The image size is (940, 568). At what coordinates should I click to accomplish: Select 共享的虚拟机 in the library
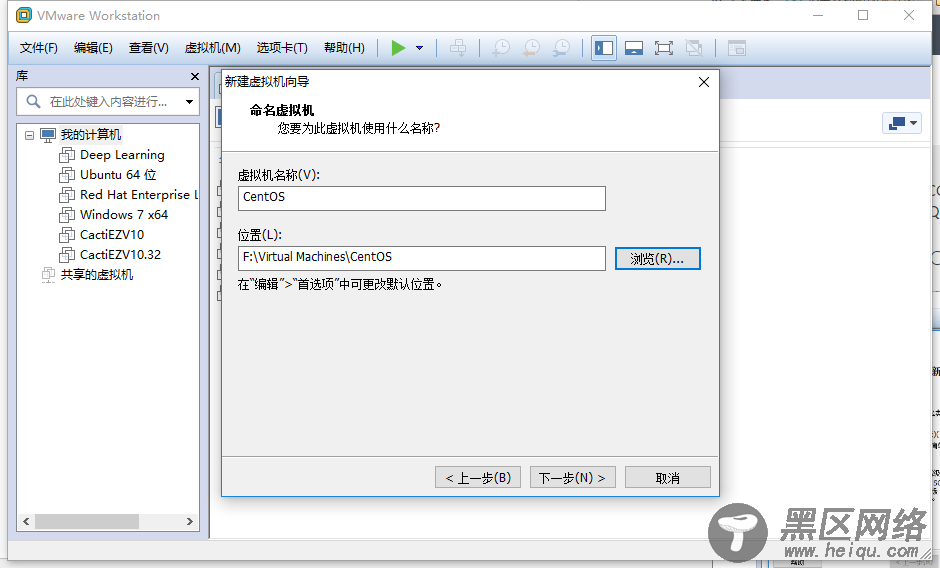[97, 275]
